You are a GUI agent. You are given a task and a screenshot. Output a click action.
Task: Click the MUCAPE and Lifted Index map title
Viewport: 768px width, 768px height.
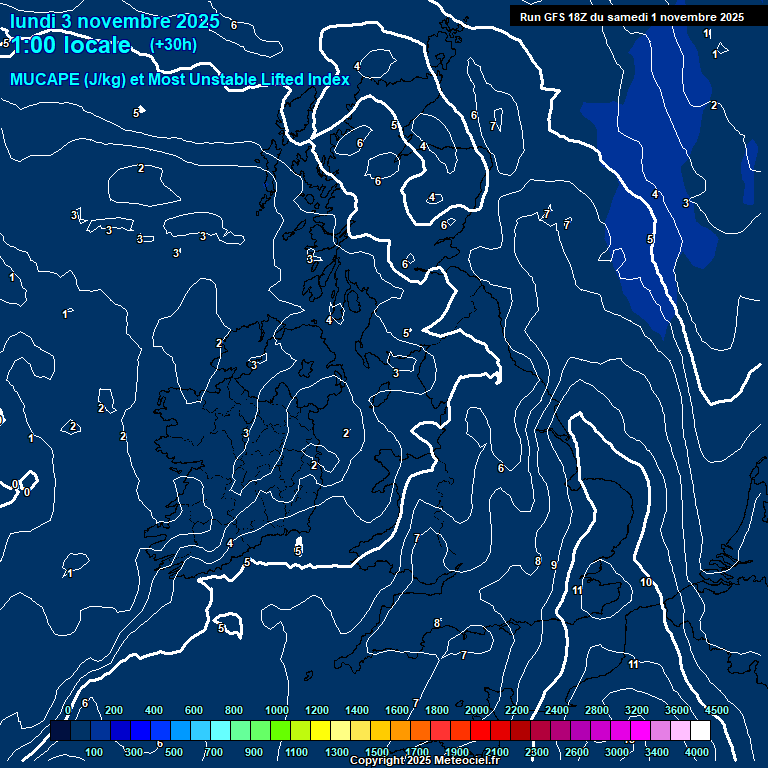tap(180, 80)
